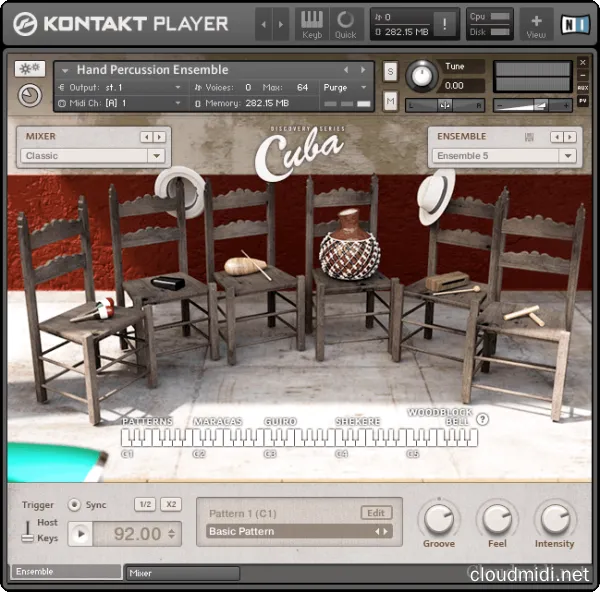Screen dimensions: 600x592
Task: Open instrument options gear icon
Action: [x=30, y=69]
